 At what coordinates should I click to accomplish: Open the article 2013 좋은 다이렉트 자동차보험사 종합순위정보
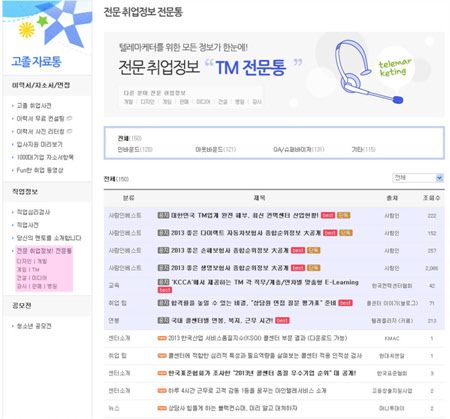[x=246, y=233]
